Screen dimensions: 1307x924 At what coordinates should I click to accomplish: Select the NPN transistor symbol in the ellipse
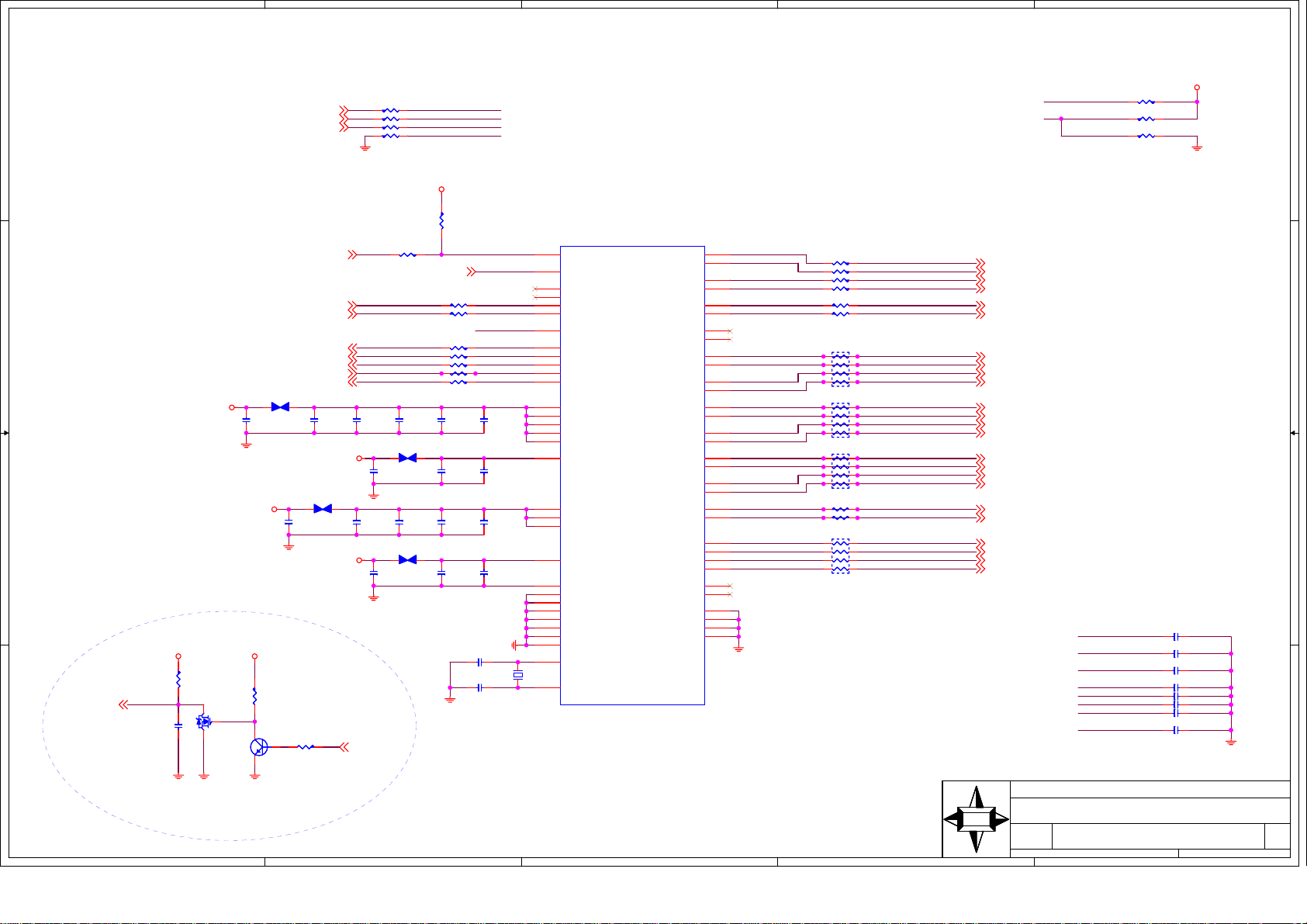(x=258, y=747)
